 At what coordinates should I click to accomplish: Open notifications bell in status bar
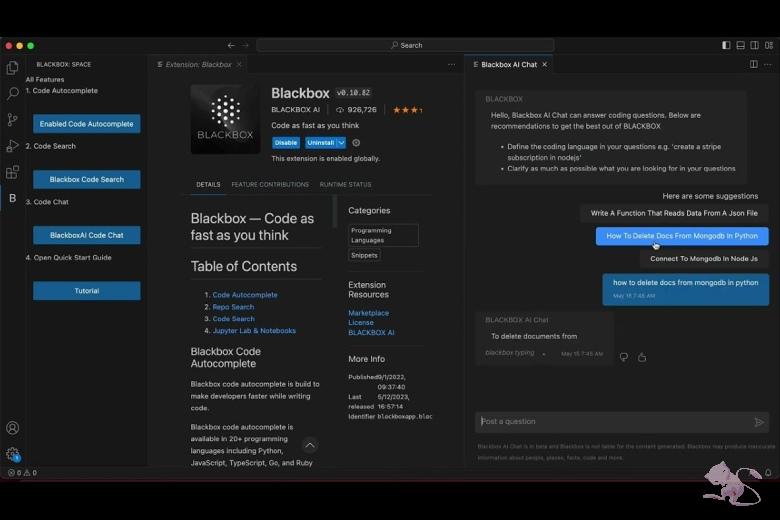click(768, 473)
